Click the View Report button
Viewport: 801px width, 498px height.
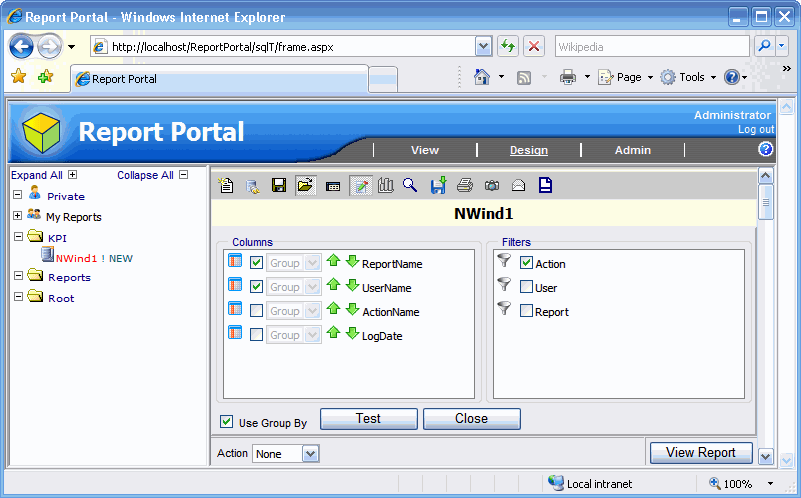point(700,452)
